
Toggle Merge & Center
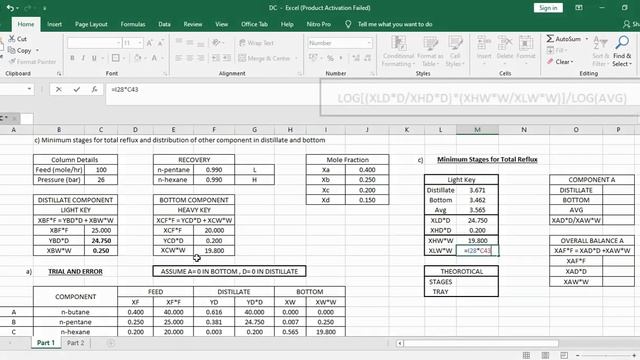(264, 58)
